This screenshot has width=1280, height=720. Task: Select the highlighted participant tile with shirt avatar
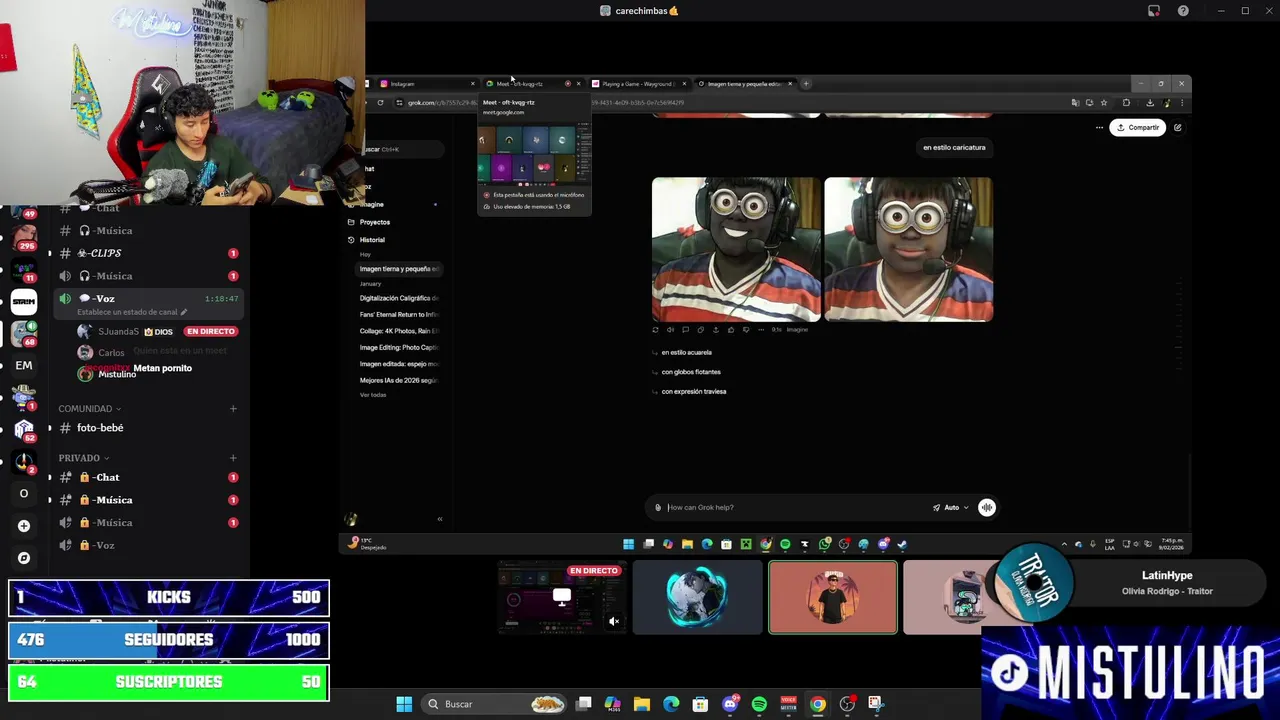coord(833,597)
